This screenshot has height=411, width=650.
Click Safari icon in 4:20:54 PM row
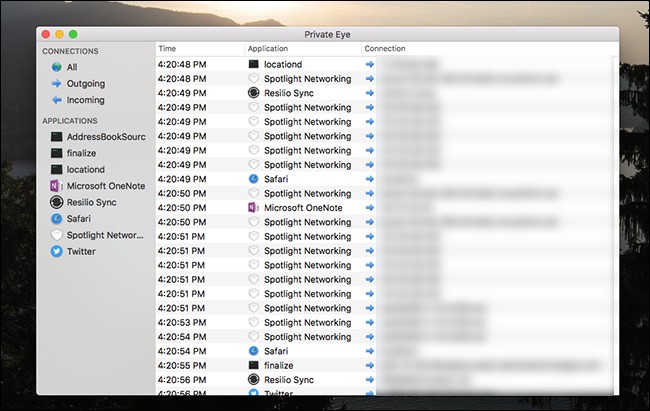[x=253, y=351]
